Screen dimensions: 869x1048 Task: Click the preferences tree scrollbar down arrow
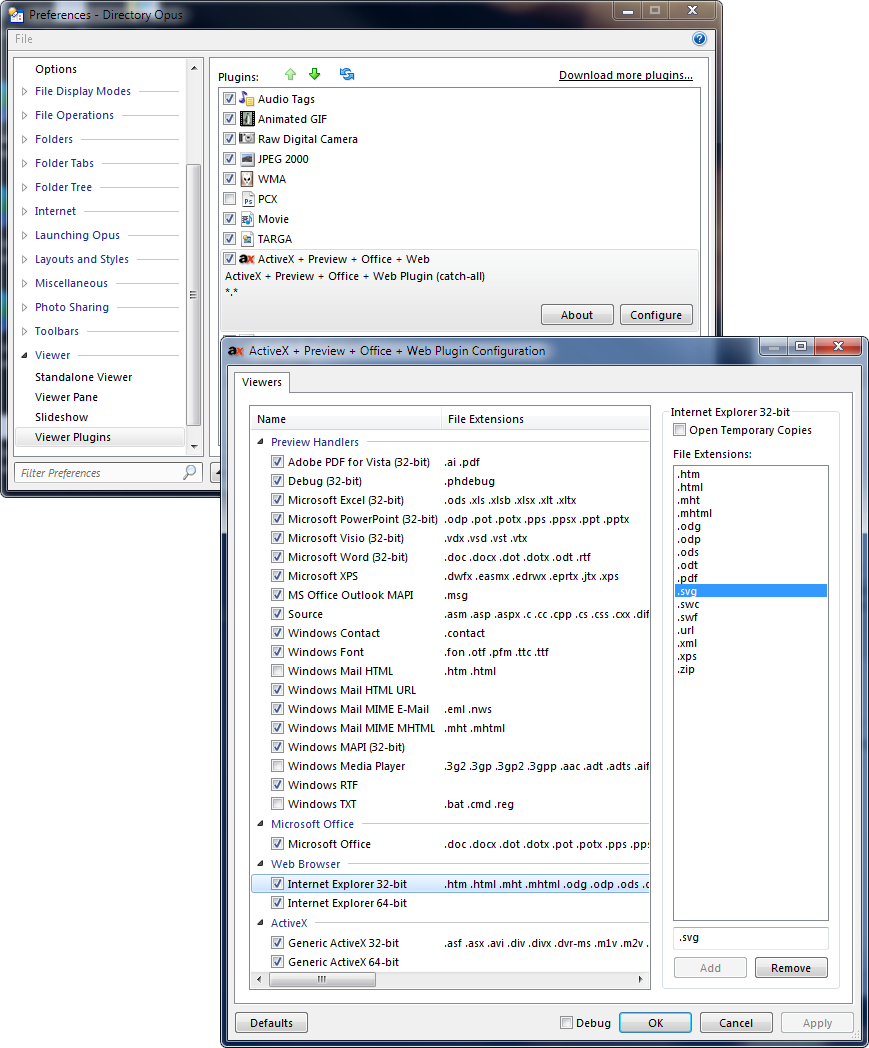[x=194, y=446]
